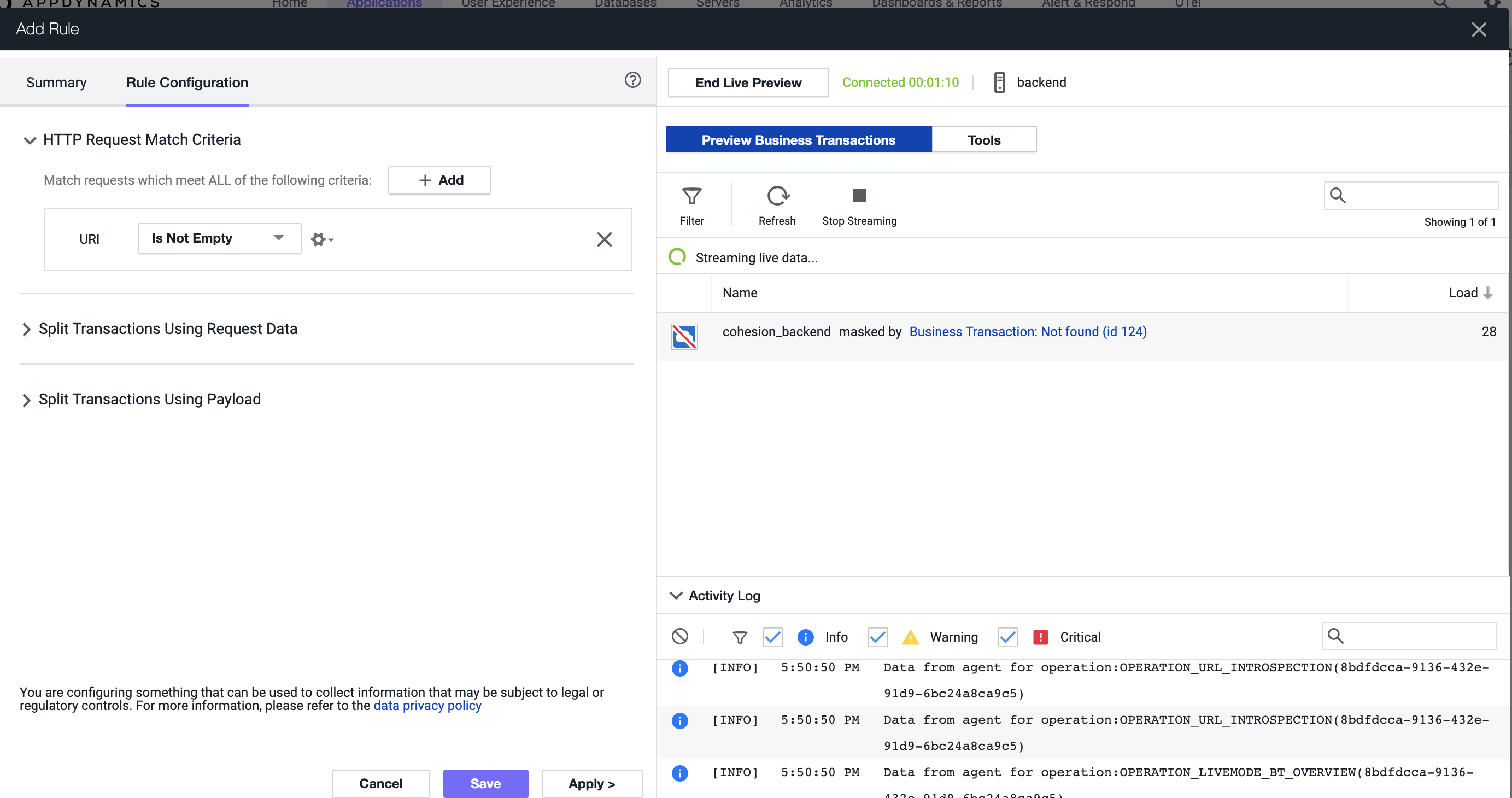Click the End Live Preview button

[748, 82]
